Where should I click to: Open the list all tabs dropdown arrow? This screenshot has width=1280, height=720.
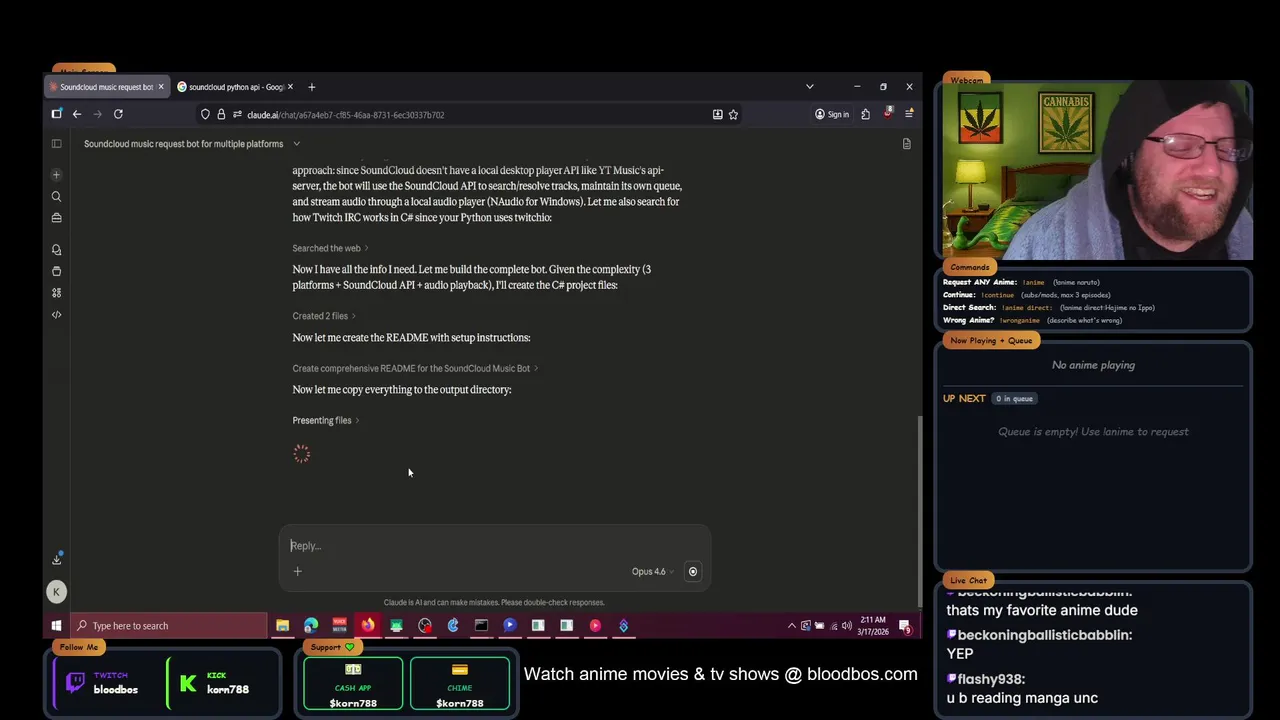[x=809, y=87]
